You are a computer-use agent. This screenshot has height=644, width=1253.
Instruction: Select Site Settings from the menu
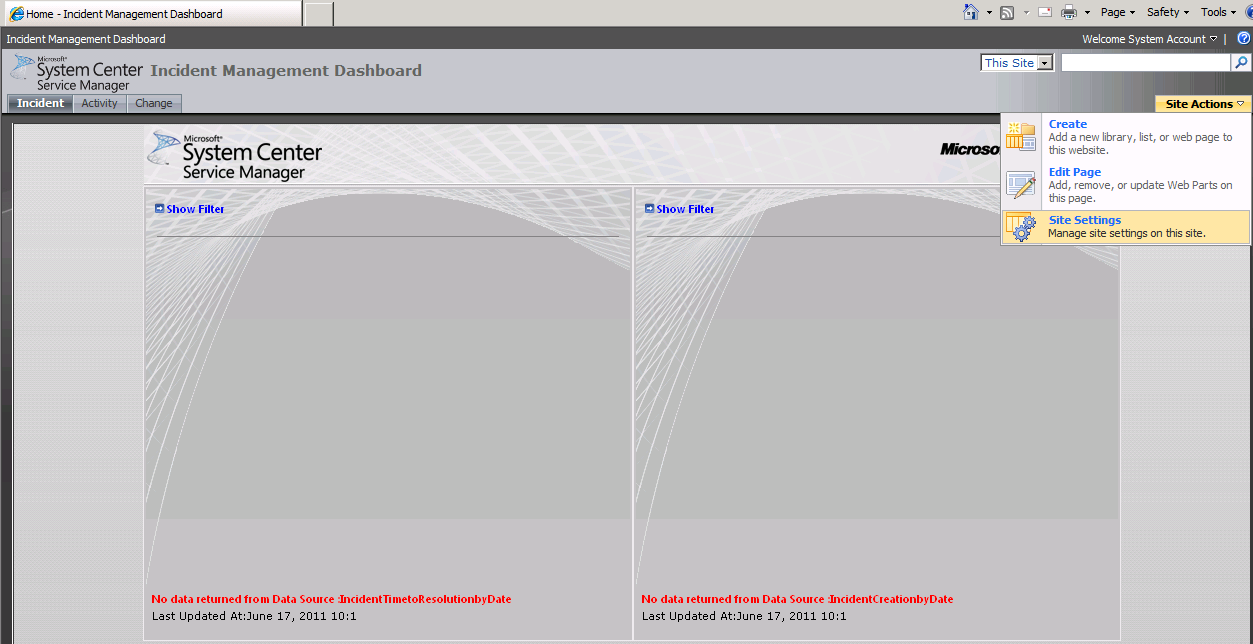[x=1085, y=220]
